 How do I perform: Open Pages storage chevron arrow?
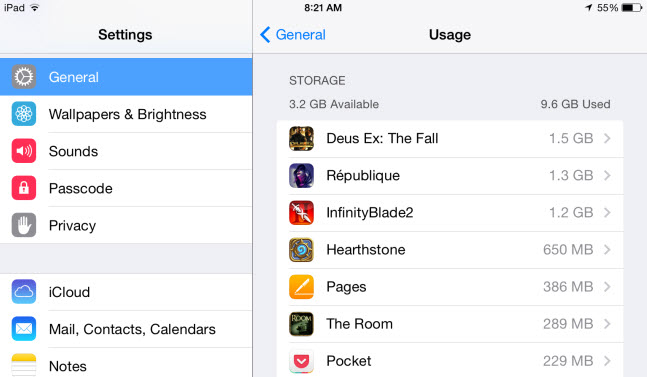(607, 287)
